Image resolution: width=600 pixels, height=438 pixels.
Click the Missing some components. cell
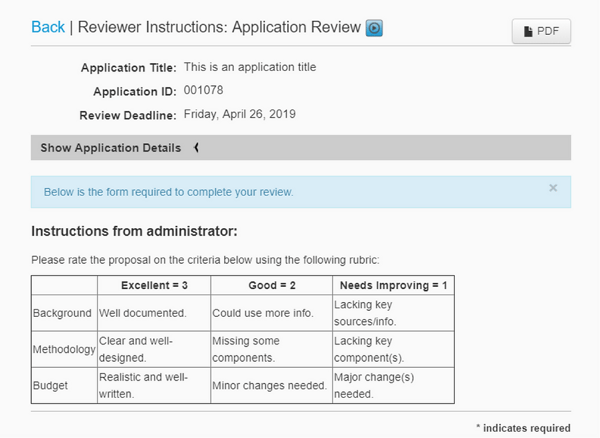pos(272,349)
